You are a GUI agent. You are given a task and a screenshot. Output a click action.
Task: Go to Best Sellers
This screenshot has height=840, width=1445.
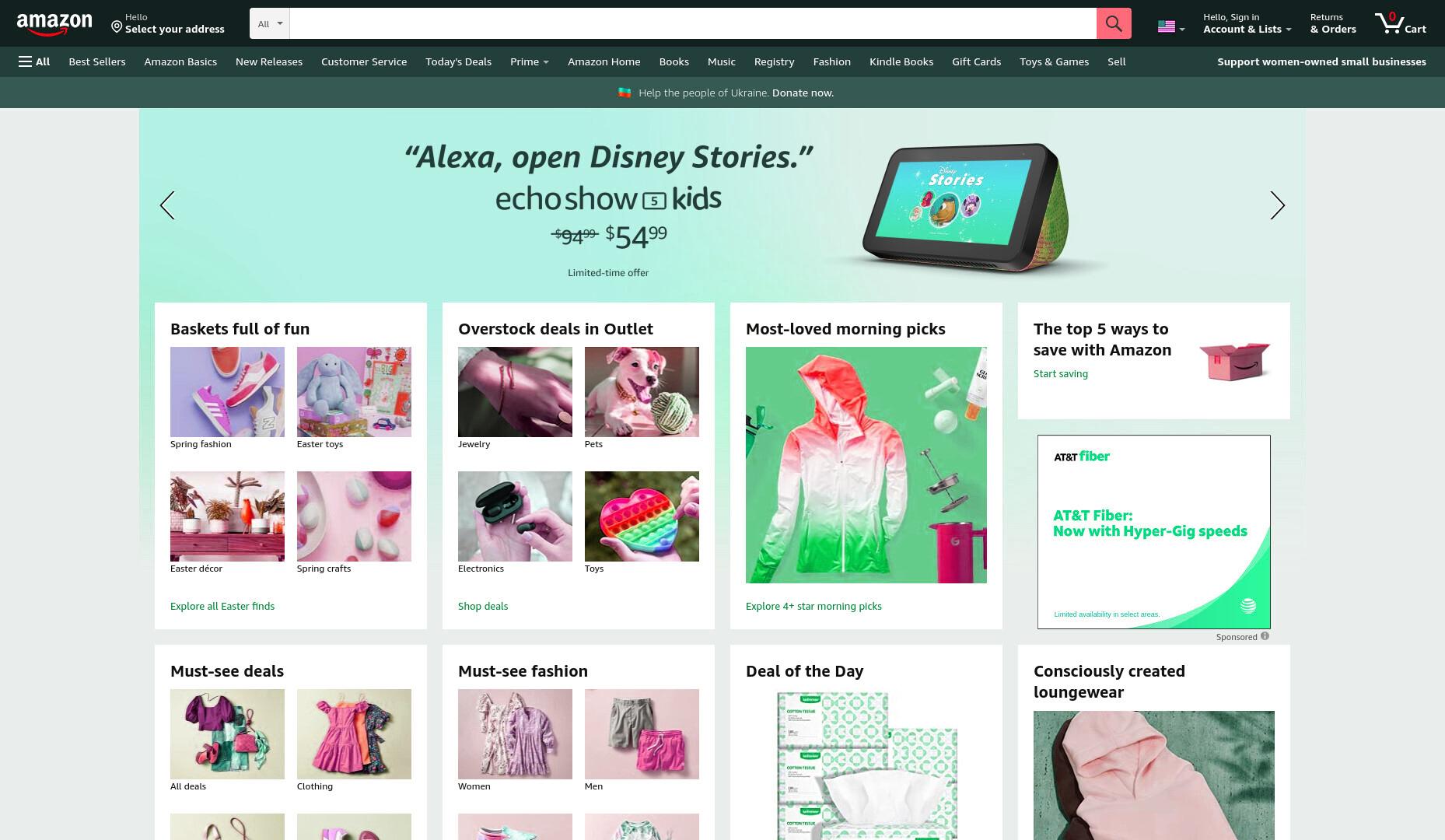tap(97, 61)
